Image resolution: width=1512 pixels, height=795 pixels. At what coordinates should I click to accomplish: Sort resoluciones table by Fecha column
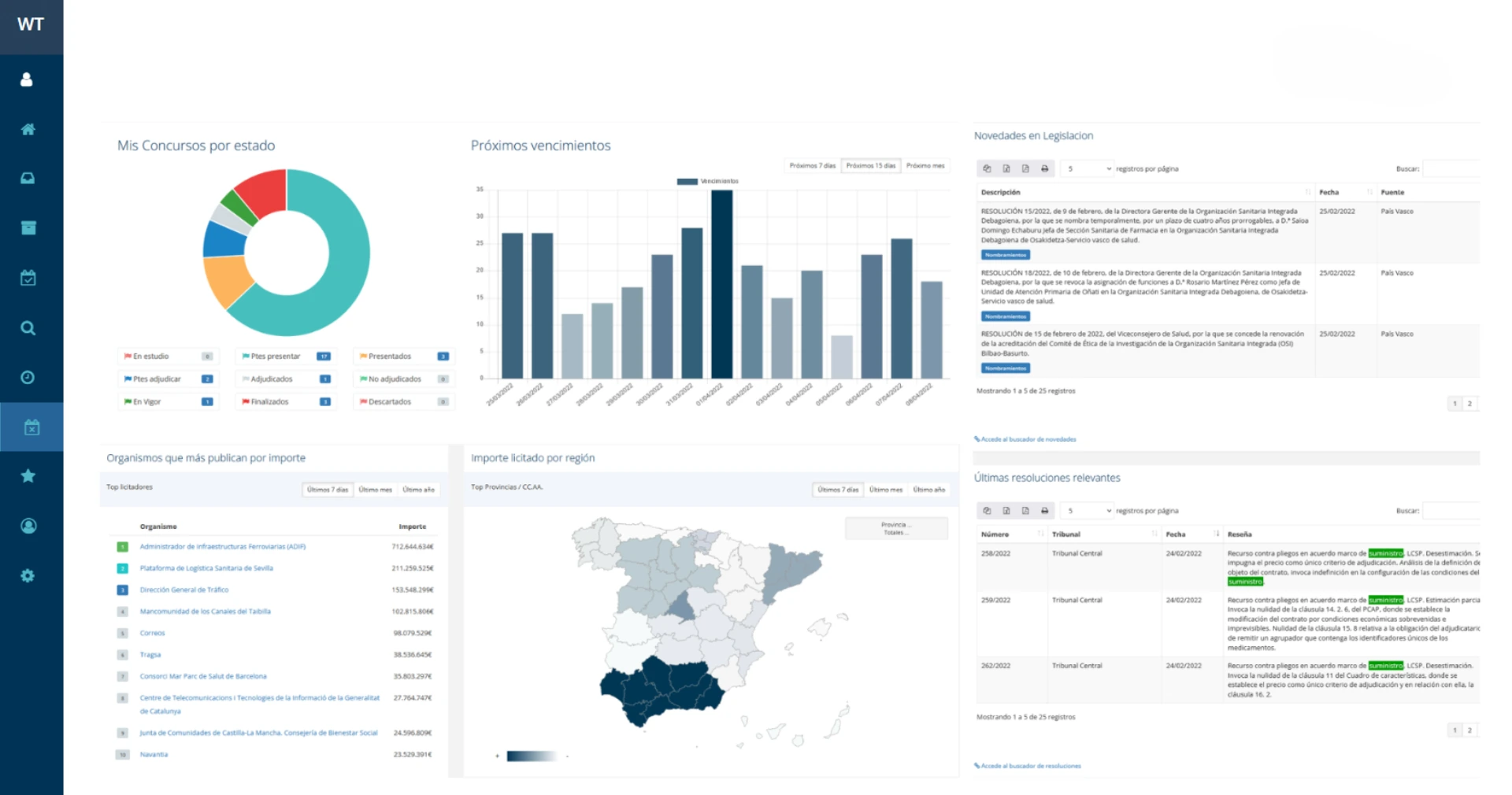pos(1191,534)
